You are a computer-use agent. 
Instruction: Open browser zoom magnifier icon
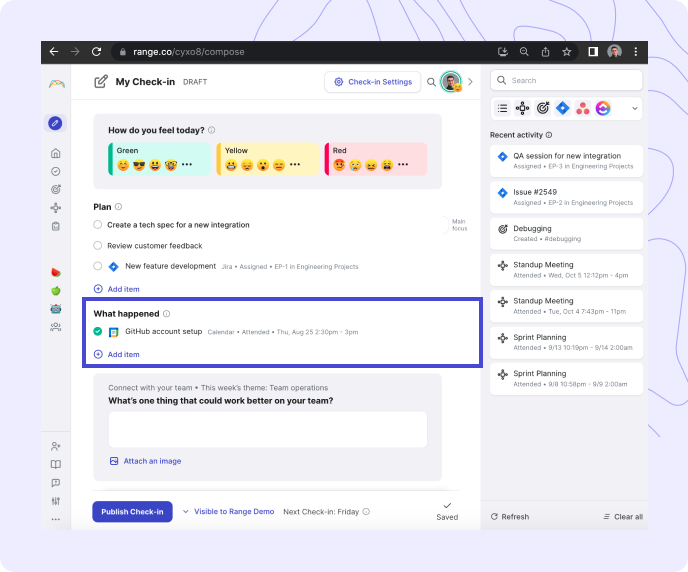point(524,52)
